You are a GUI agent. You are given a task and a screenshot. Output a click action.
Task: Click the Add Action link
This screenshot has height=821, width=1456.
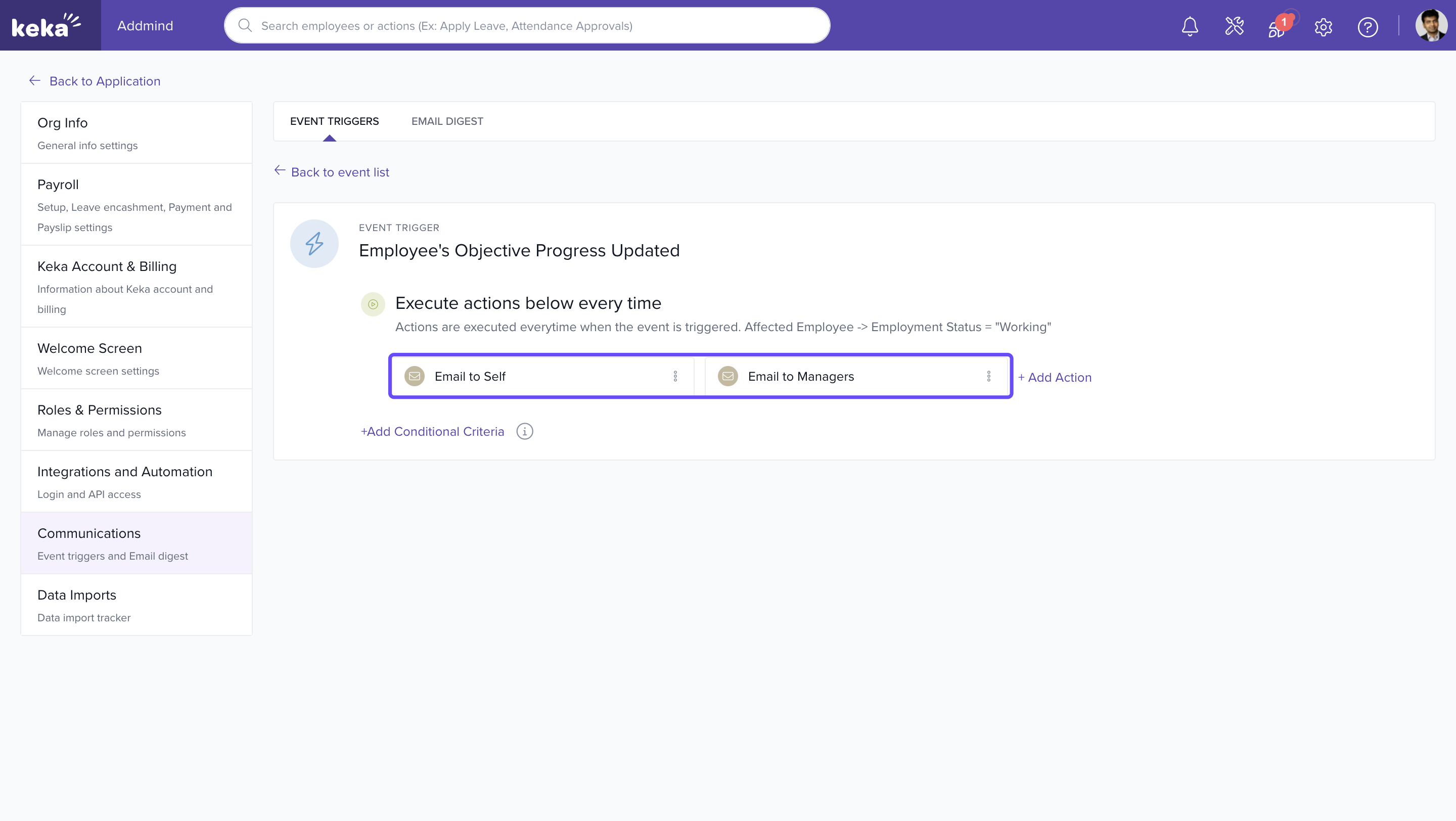pos(1055,378)
